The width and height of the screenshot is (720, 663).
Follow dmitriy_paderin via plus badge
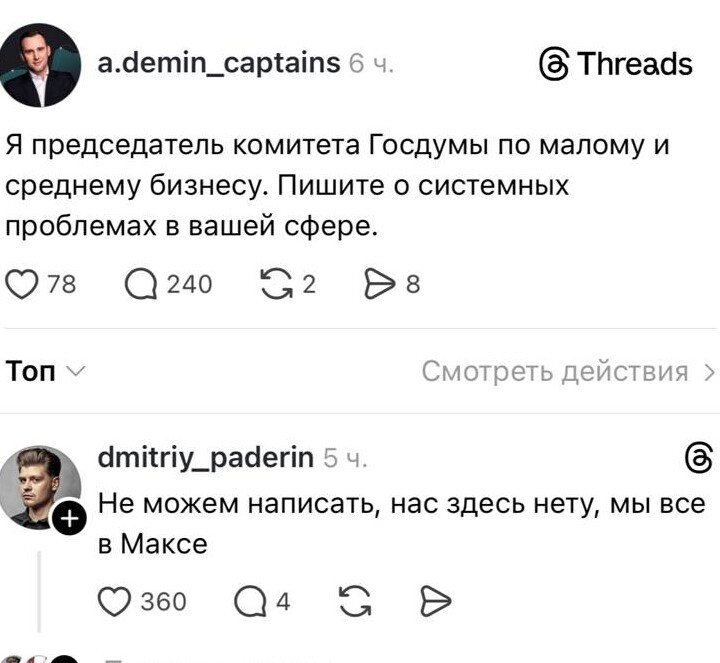coord(70,518)
